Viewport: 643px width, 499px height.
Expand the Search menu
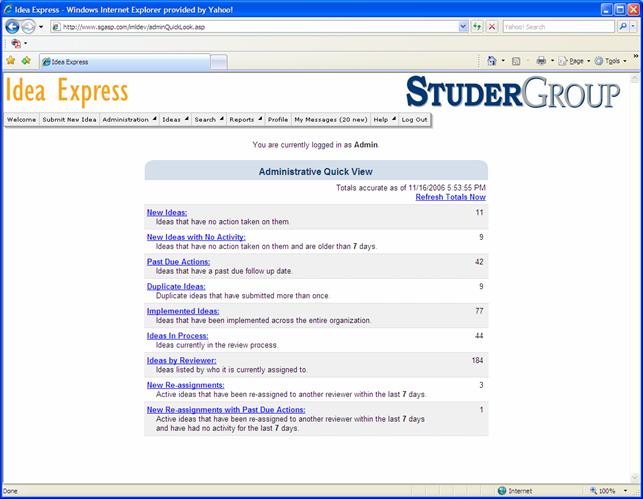click(x=209, y=120)
